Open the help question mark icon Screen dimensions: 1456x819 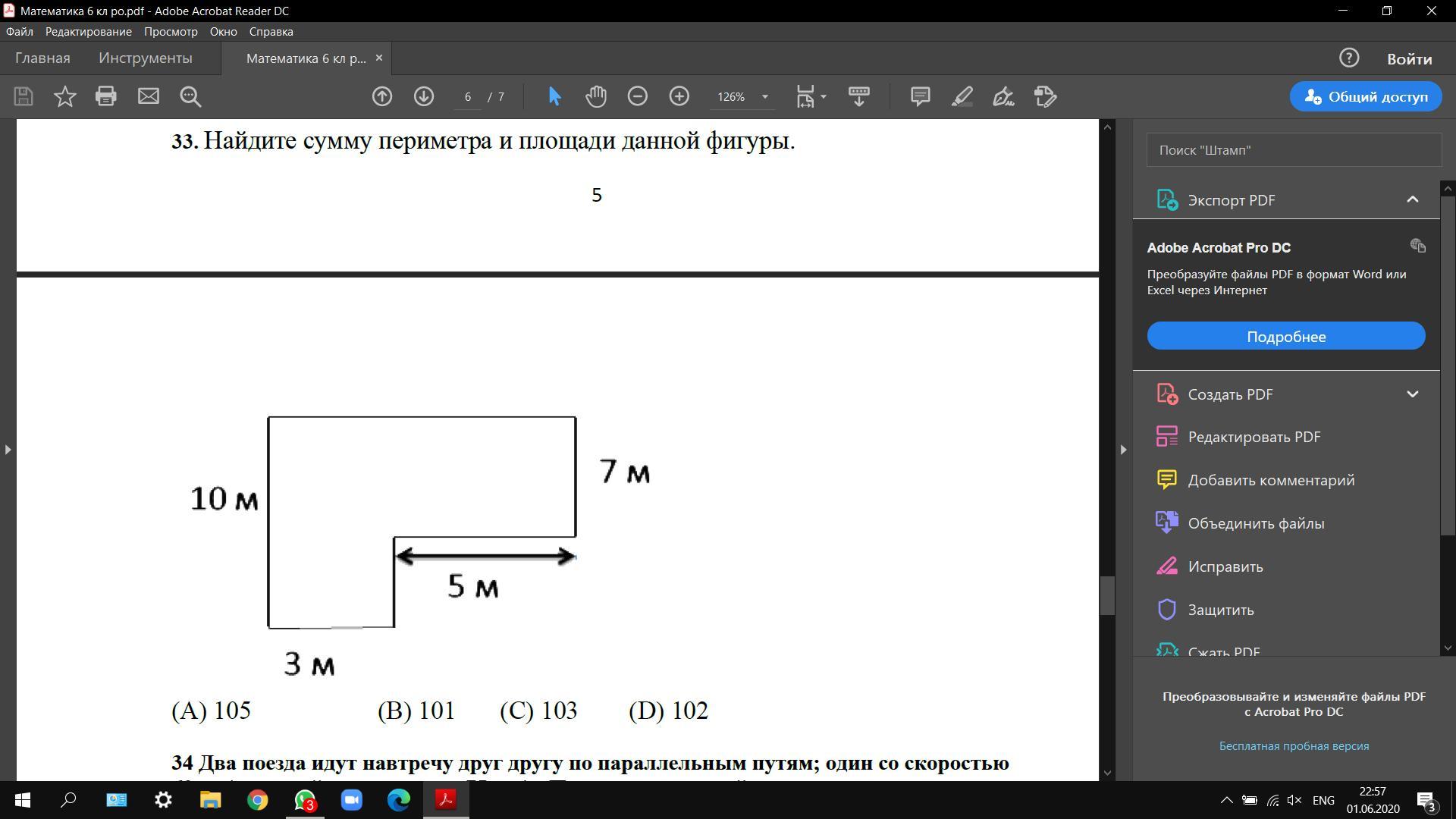(x=1349, y=58)
